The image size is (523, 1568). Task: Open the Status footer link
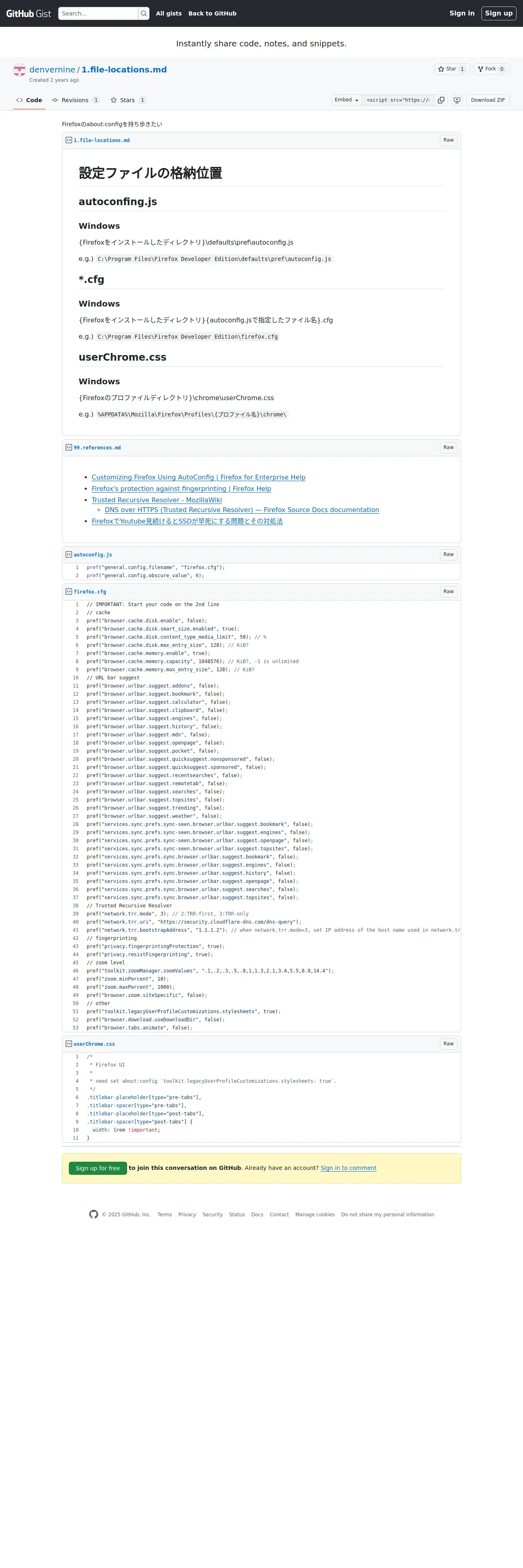coord(237,1215)
